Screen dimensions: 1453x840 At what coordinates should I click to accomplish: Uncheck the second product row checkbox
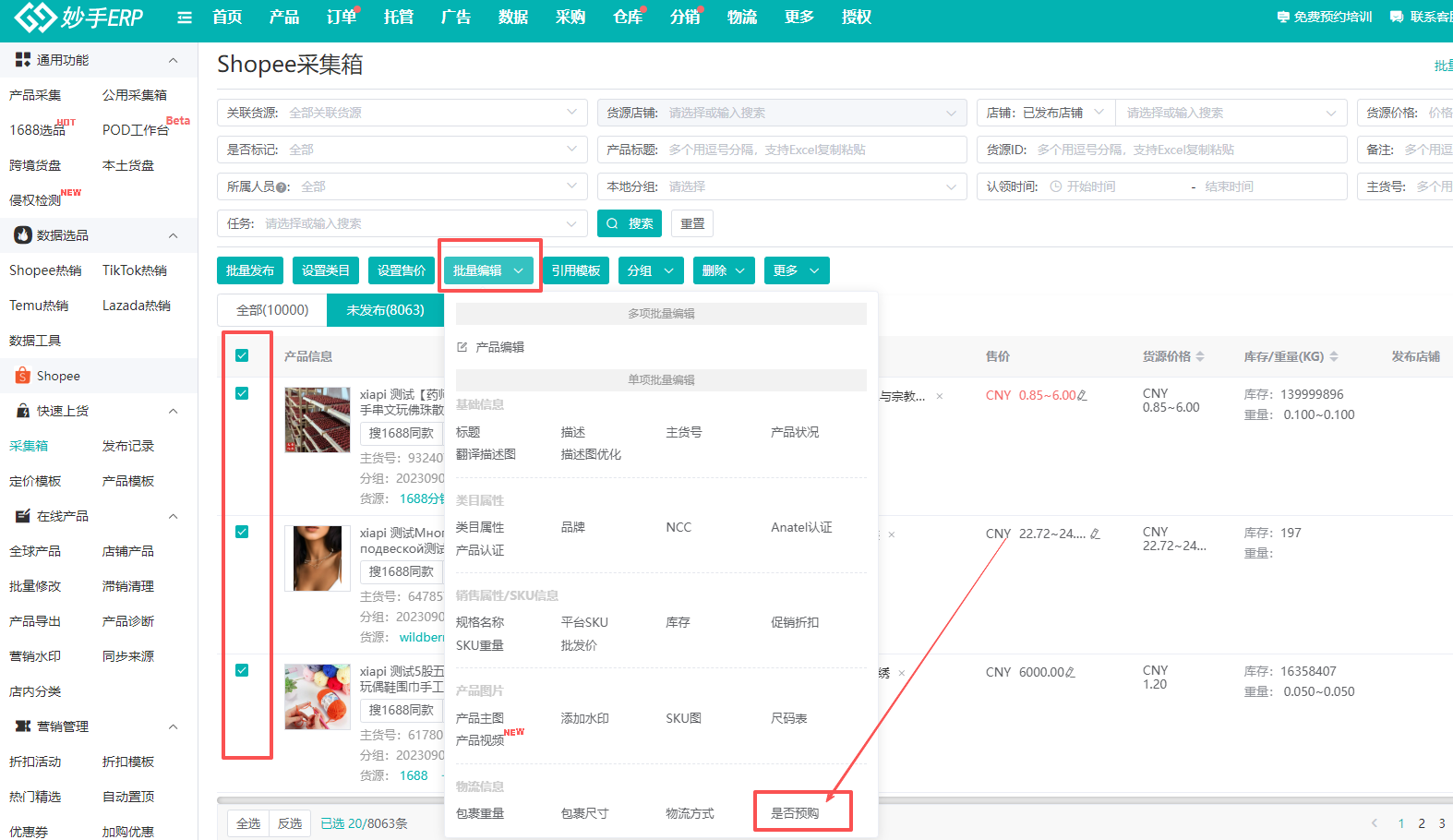coord(242,532)
